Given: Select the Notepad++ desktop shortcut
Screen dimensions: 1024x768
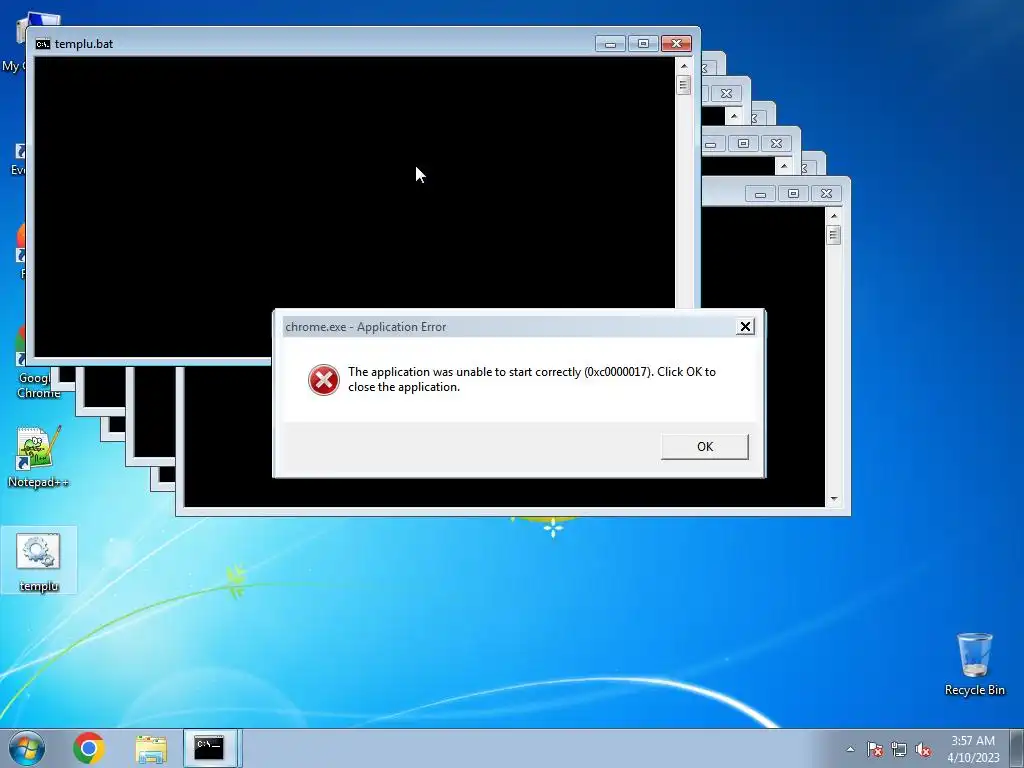Looking at the screenshot, I should (x=38, y=458).
